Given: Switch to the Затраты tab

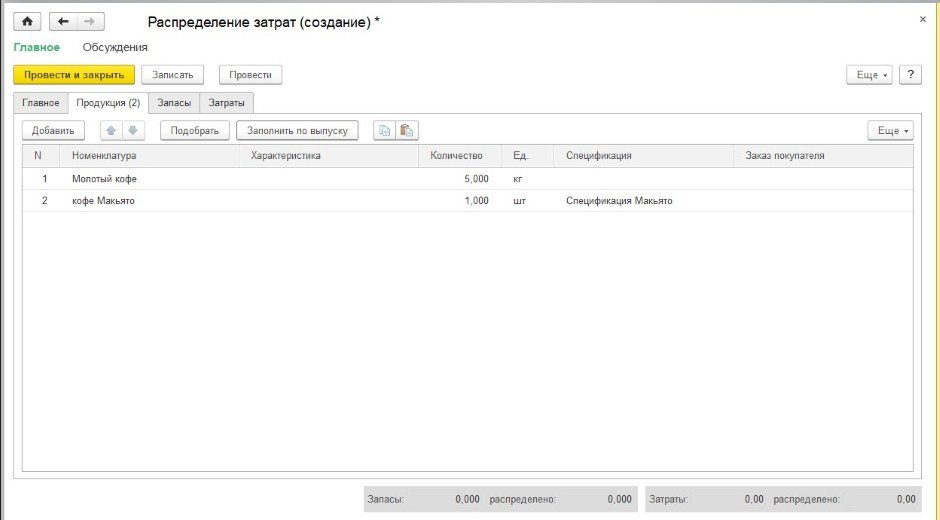Looking at the screenshot, I should 226,103.
